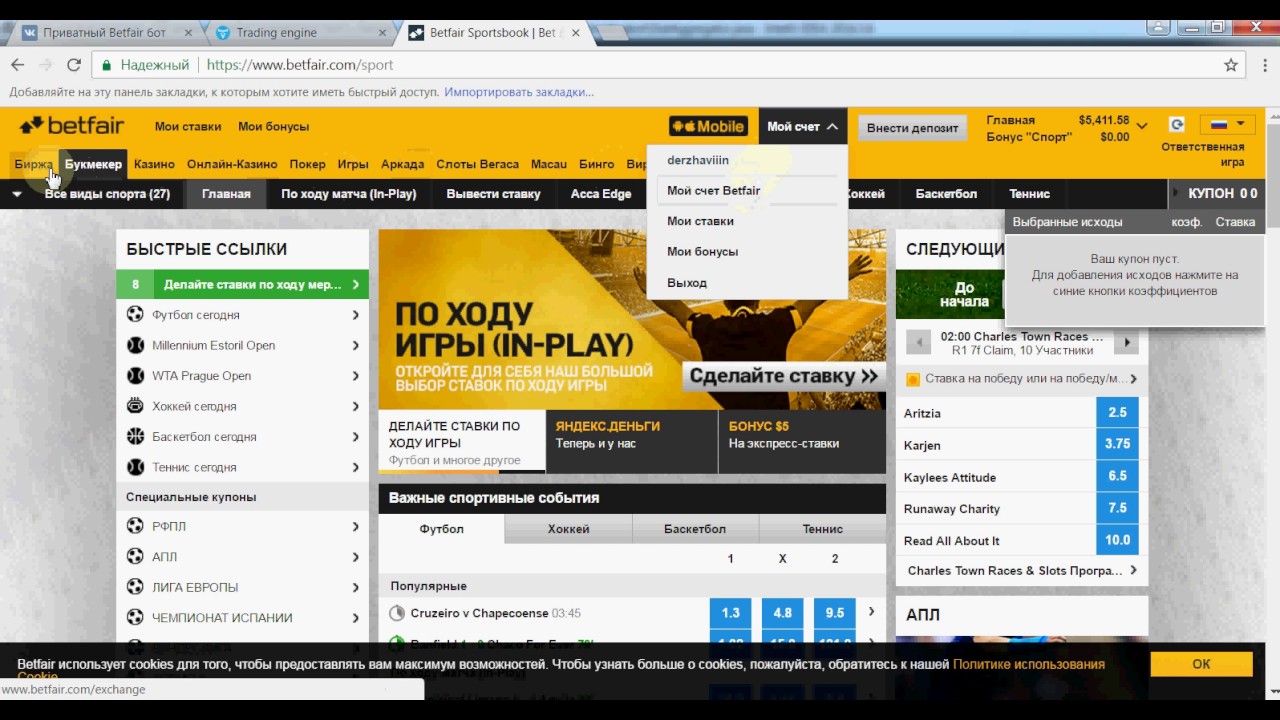The height and width of the screenshot is (720, 1280).
Task: Bookmark page with the star icon
Action: pos(1231,65)
